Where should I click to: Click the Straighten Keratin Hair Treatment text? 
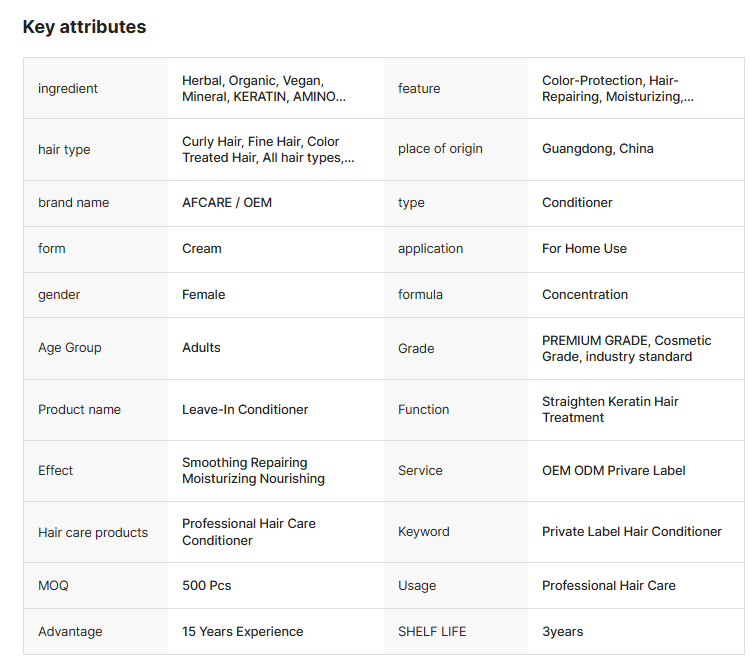[x=610, y=410]
